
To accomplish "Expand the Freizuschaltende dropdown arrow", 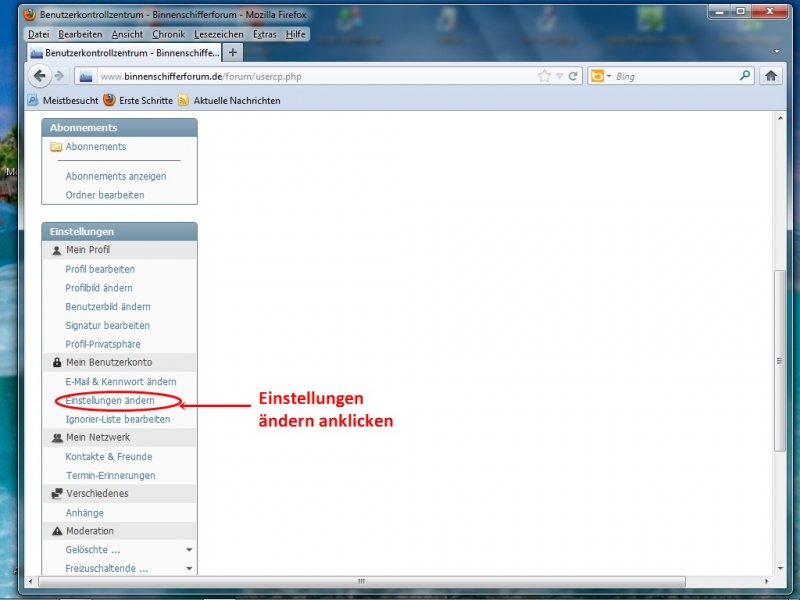I will coord(189,569).
